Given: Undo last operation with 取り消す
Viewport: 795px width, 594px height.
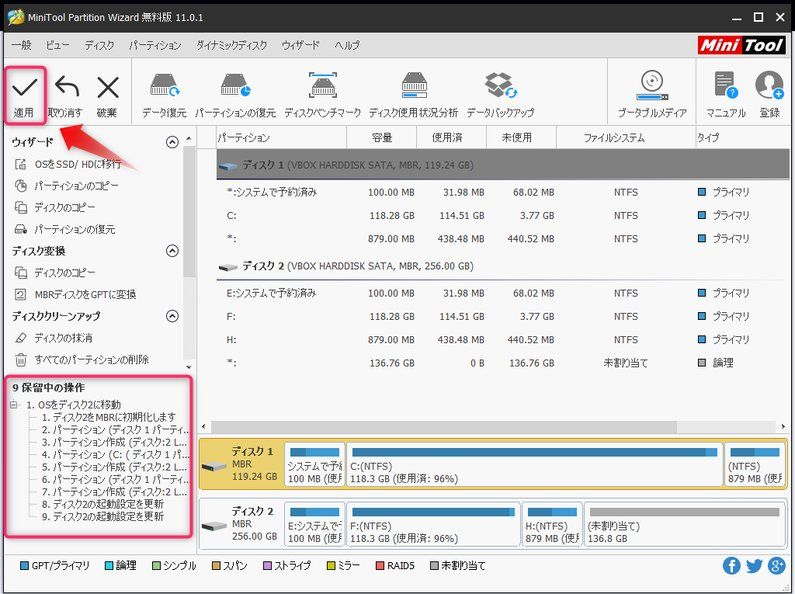Looking at the screenshot, I should click(x=65, y=95).
